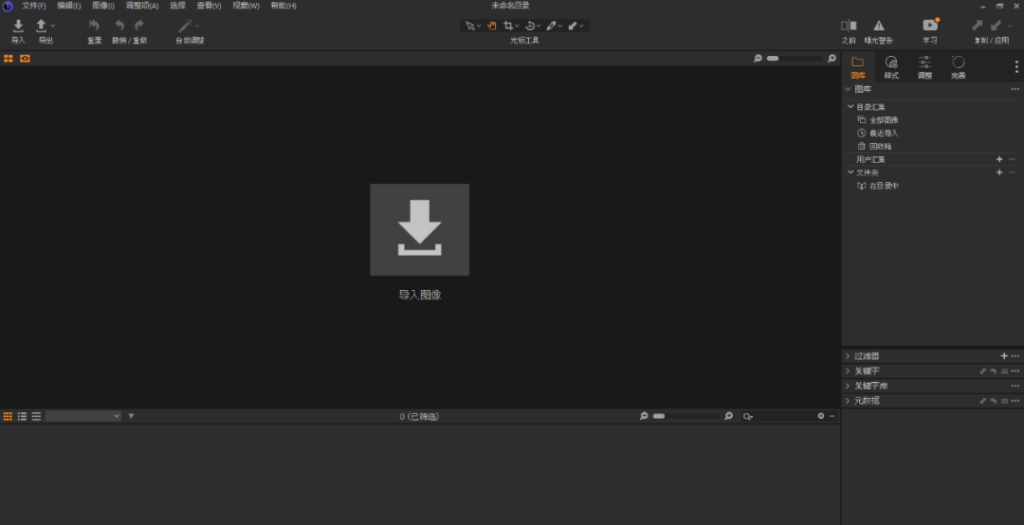Add a new 用户汇集 with plus button
The width and height of the screenshot is (1024, 525).
point(998,159)
